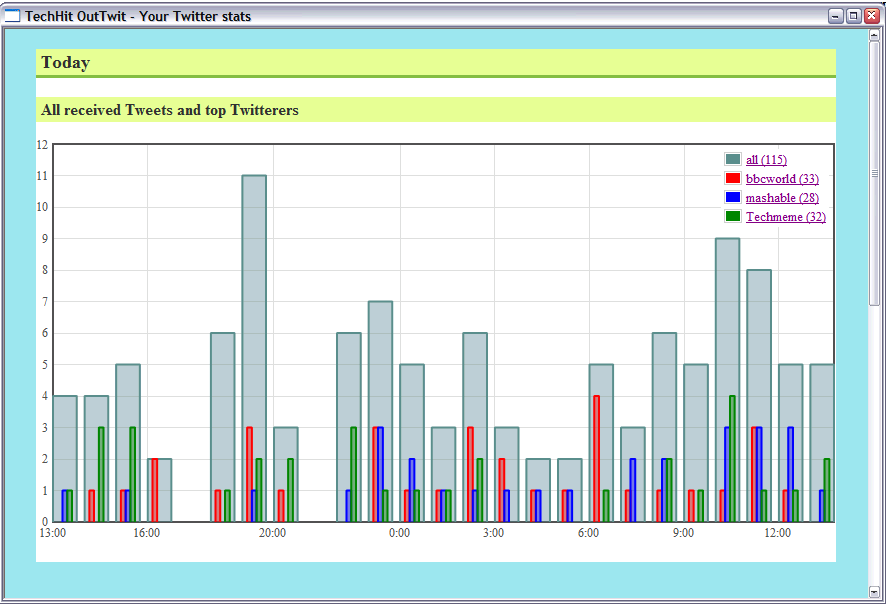
Task: Close the TechHit OutTwit window
Action: click(x=870, y=16)
